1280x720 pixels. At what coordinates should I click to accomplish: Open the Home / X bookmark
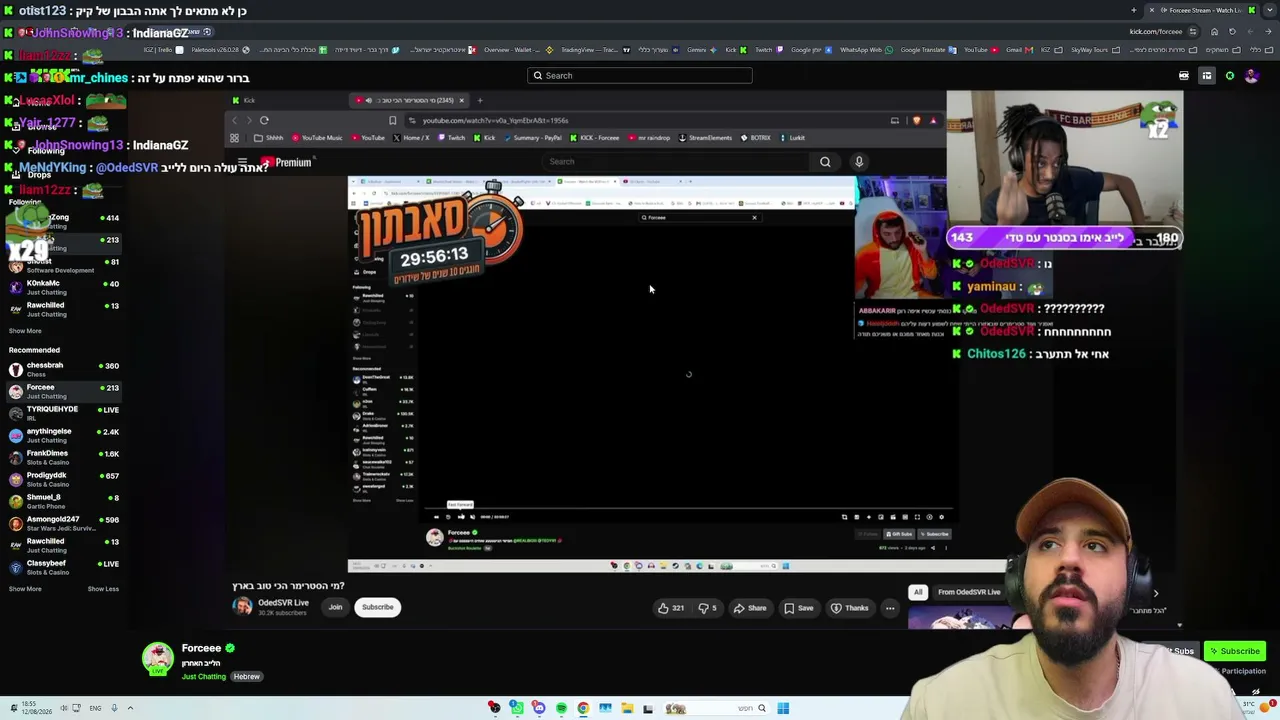412,138
